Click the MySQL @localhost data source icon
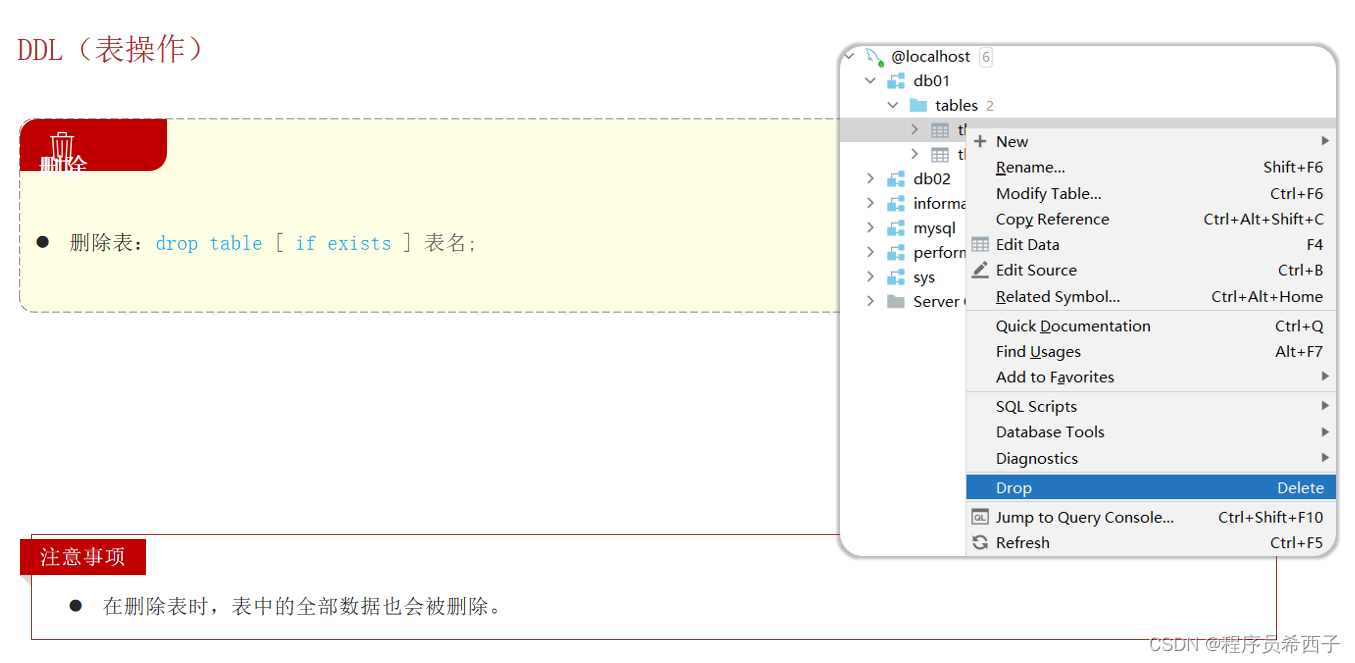The height and width of the screenshot is (663, 1355). pyautogui.click(x=874, y=57)
